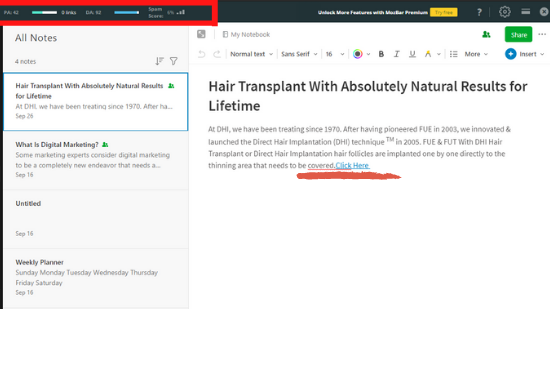Select the Hair Transplant note in the list
This screenshot has width=550, height=370.
pos(95,102)
